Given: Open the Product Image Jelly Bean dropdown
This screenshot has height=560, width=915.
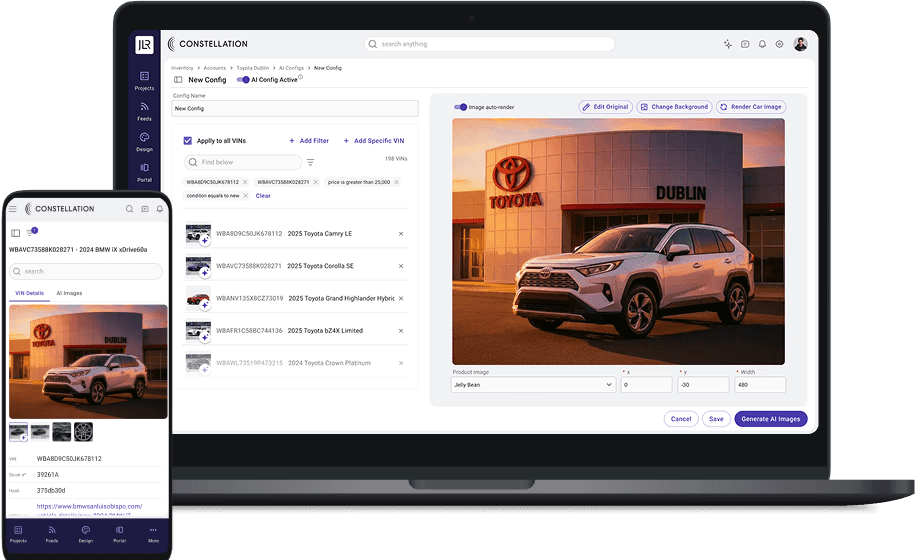Looking at the screenshot, I should [533, 384].
